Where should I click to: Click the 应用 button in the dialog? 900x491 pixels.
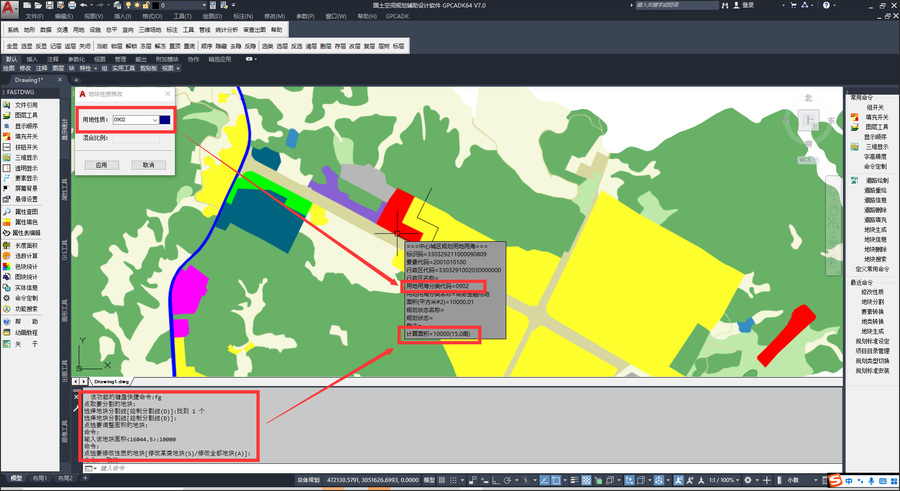pos(102,165)
